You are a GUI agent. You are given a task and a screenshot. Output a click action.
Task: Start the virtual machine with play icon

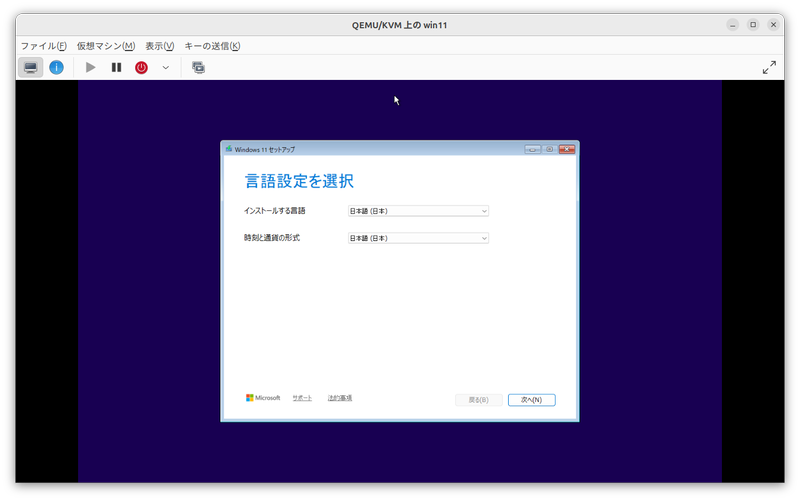coord(90,67)
